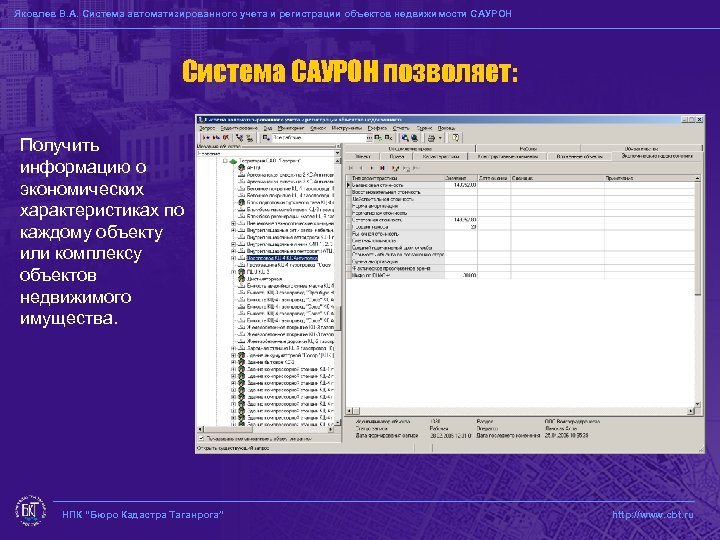Click the tree's vertical scrollbar up arrow
Image resolution: width=720 pixels, height=540 pixels.
point(338,161)
